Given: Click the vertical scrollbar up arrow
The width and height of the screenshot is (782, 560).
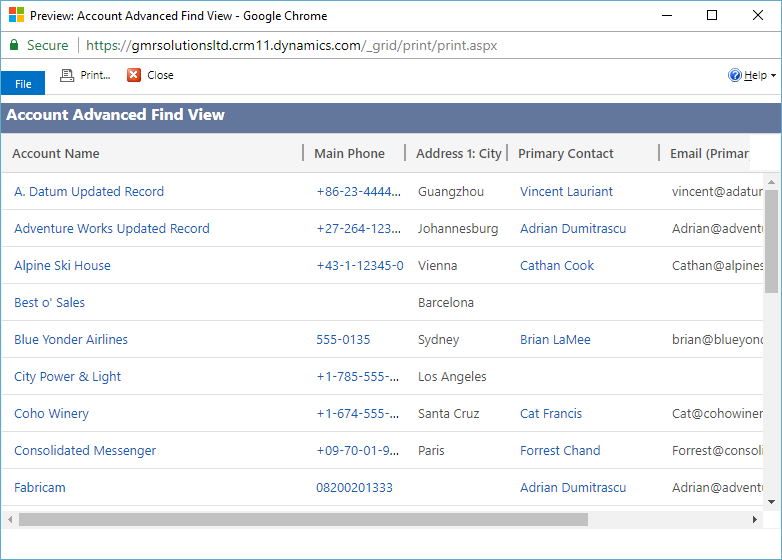Looking at the screenshot, I should point(772,182).
